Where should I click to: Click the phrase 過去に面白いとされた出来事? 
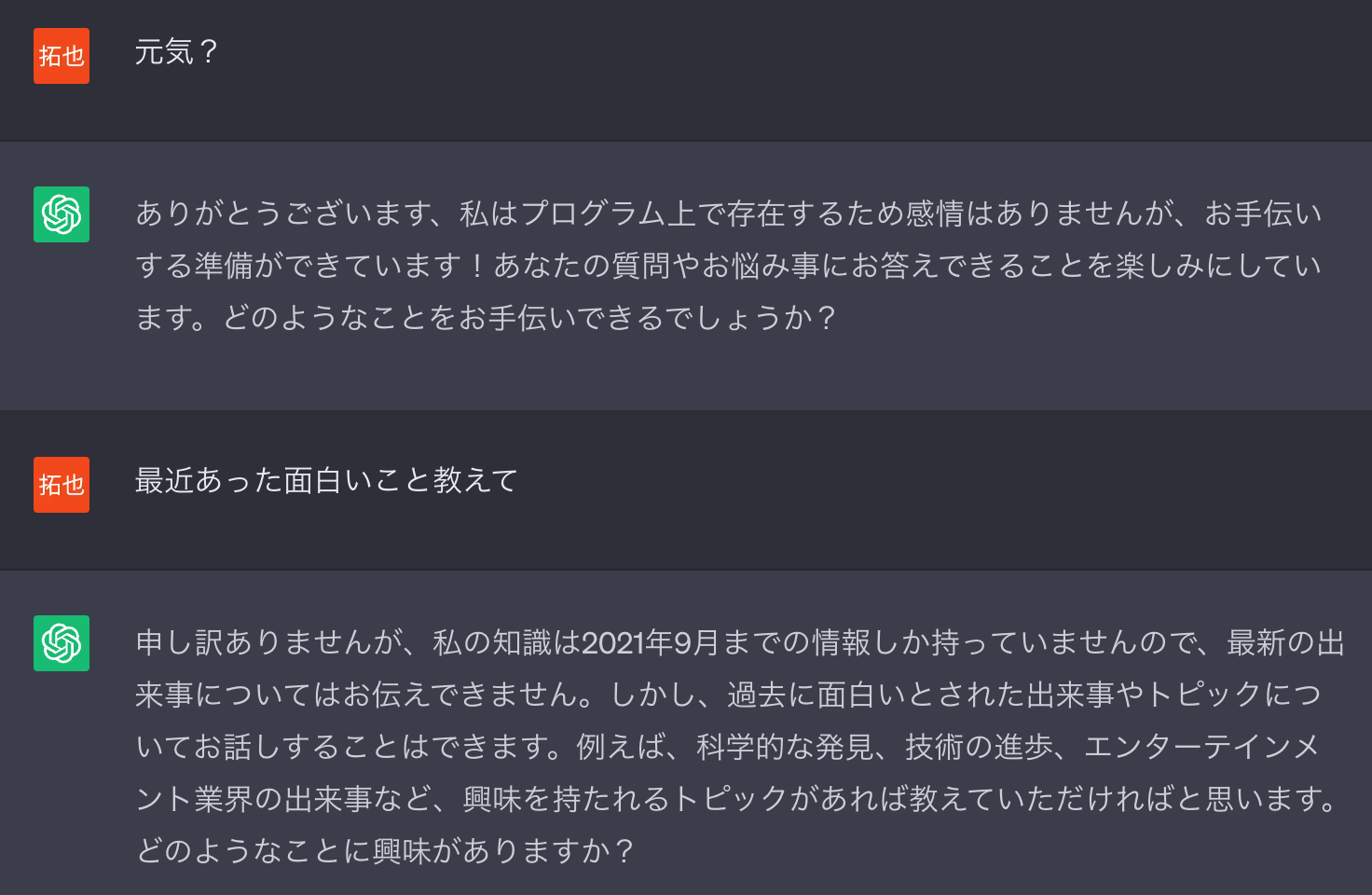(x=921, y=695)
